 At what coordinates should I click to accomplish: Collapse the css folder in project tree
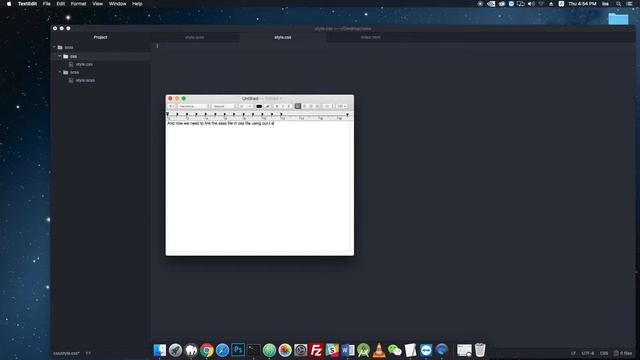click(60, 56)
